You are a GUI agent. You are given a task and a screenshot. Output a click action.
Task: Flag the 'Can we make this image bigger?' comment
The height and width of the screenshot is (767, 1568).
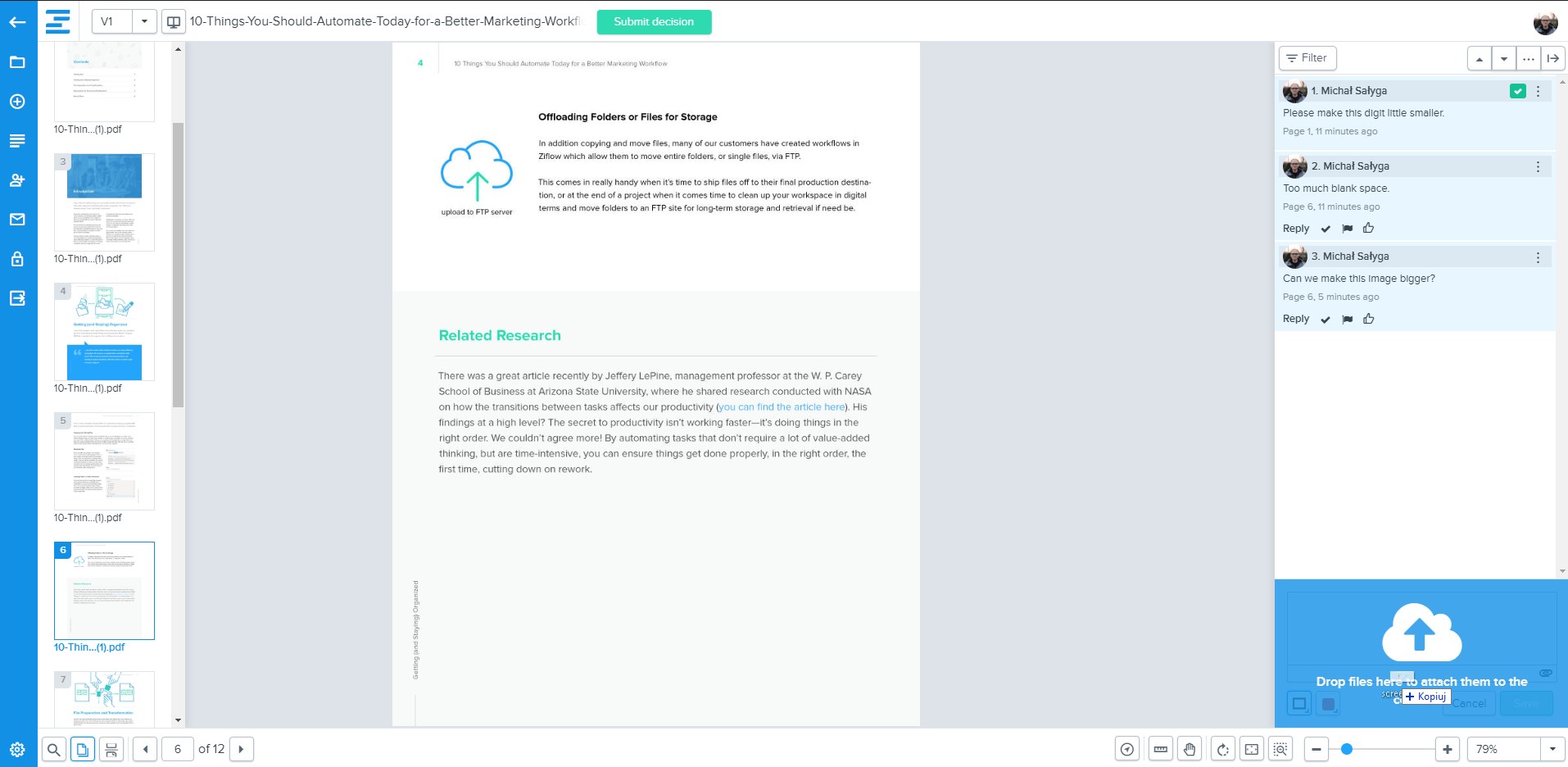coord(1347,319)
